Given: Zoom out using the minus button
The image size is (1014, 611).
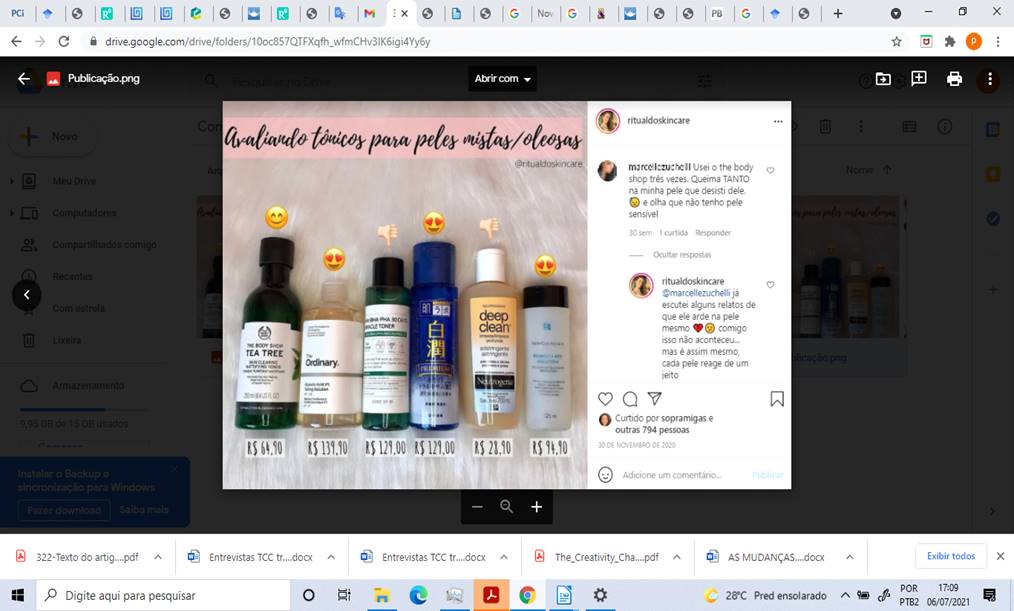Looking at the screenshot, I should pos(477,507).
